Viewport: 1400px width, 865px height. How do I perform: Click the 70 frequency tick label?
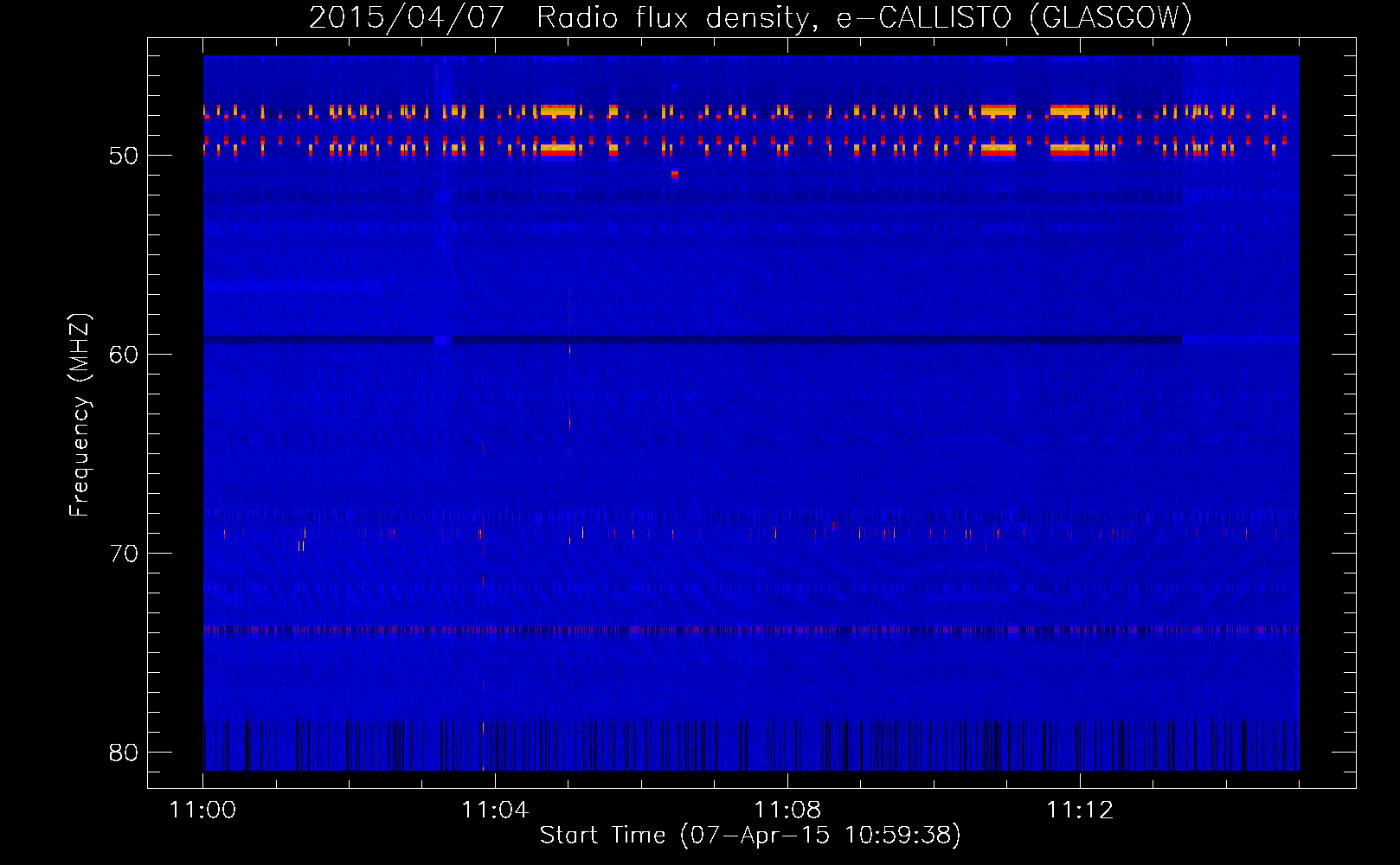pyautogui.click(x=124, y=554)
